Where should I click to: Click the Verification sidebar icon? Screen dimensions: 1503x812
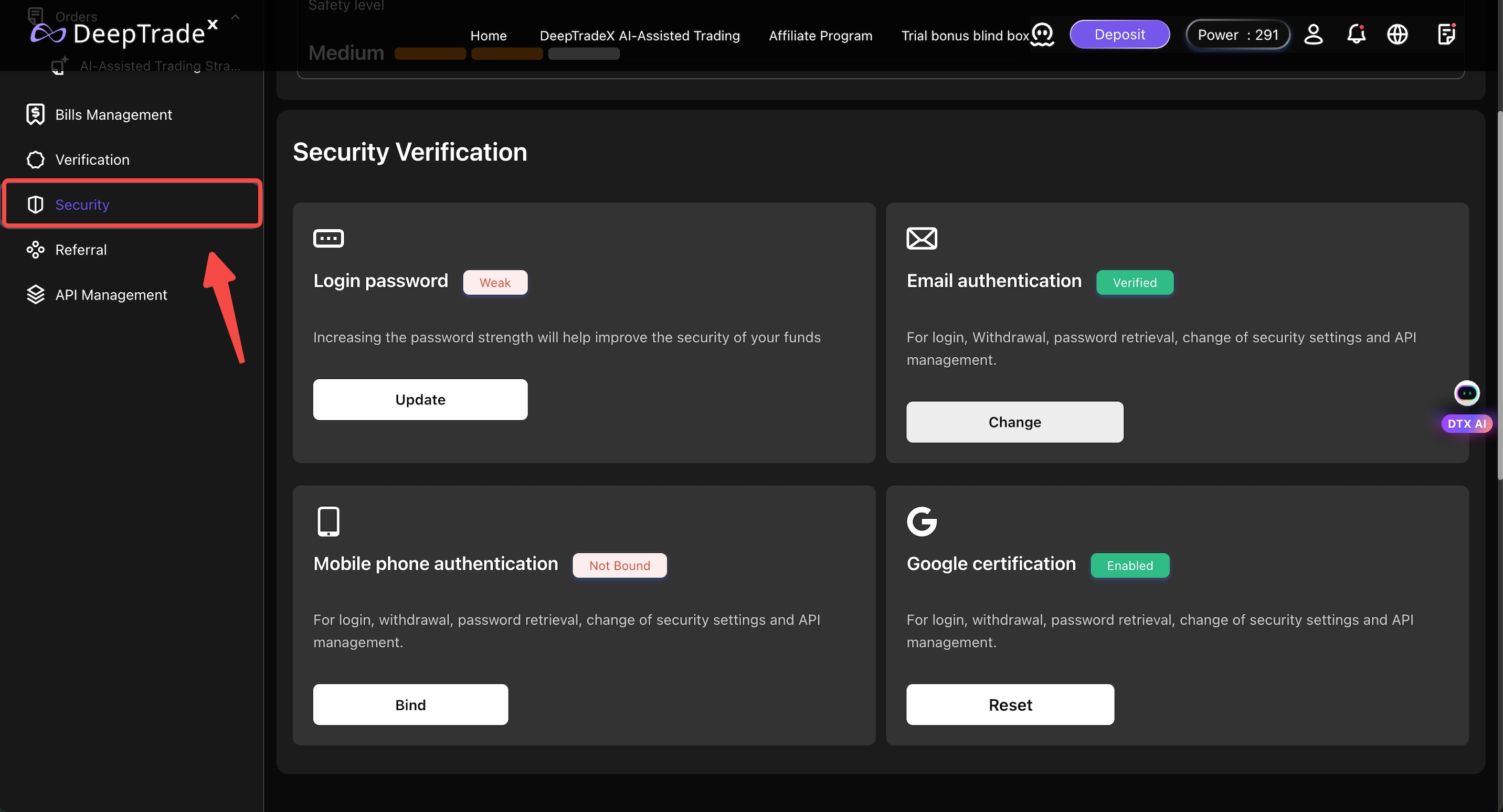[36, 160]
